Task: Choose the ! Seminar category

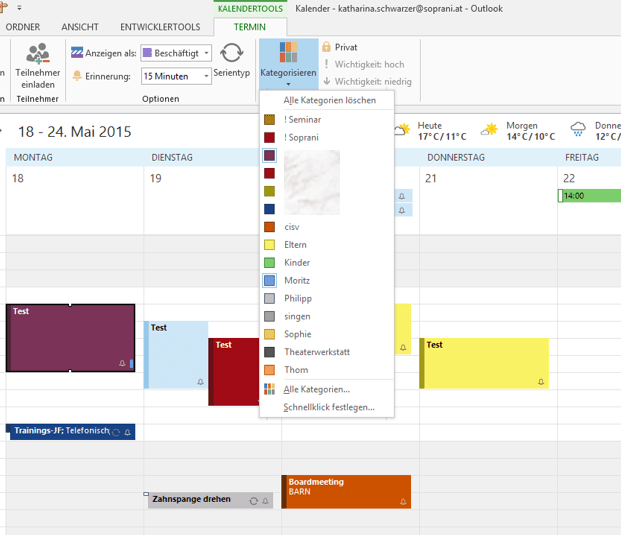Action: 327,119
